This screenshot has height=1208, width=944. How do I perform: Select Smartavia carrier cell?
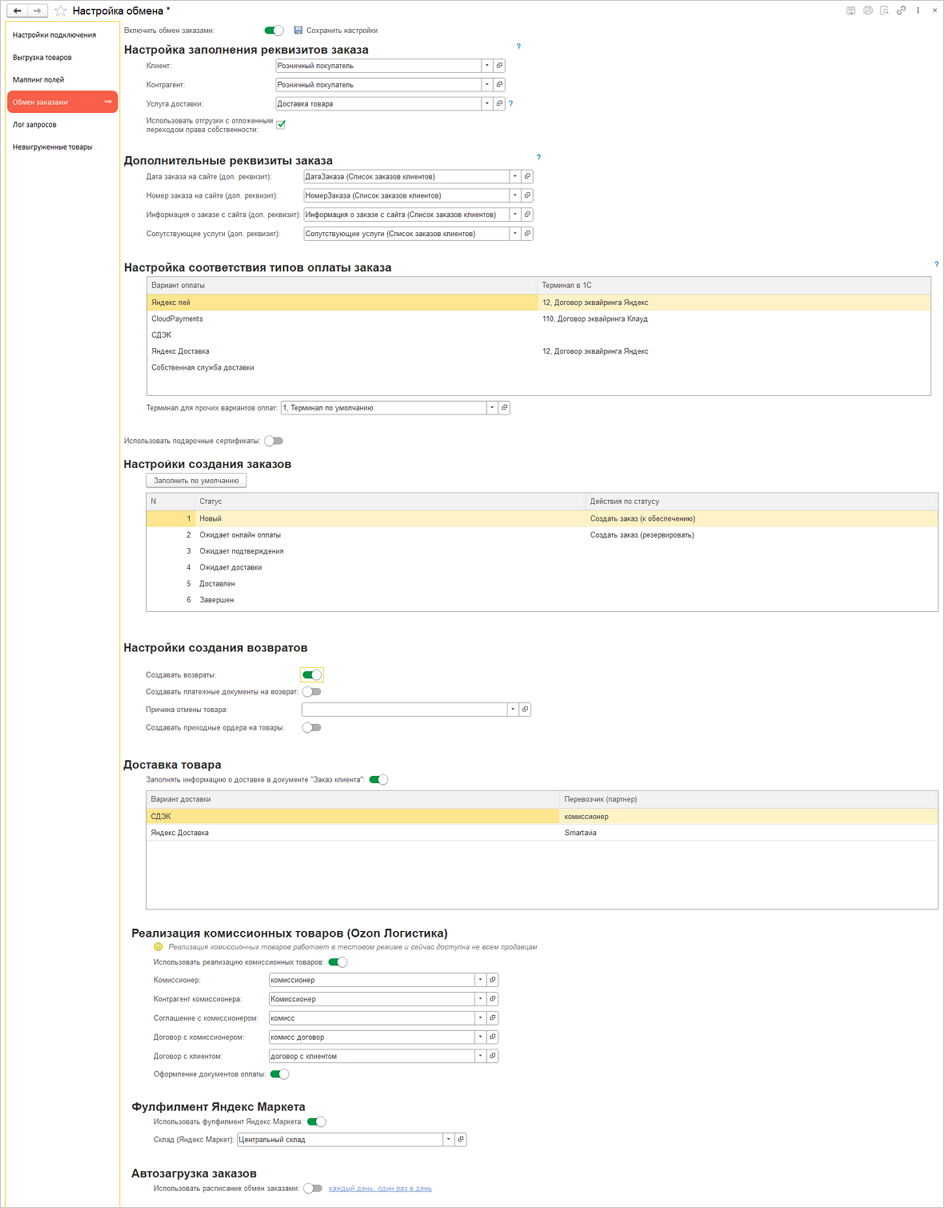(749, 833)
